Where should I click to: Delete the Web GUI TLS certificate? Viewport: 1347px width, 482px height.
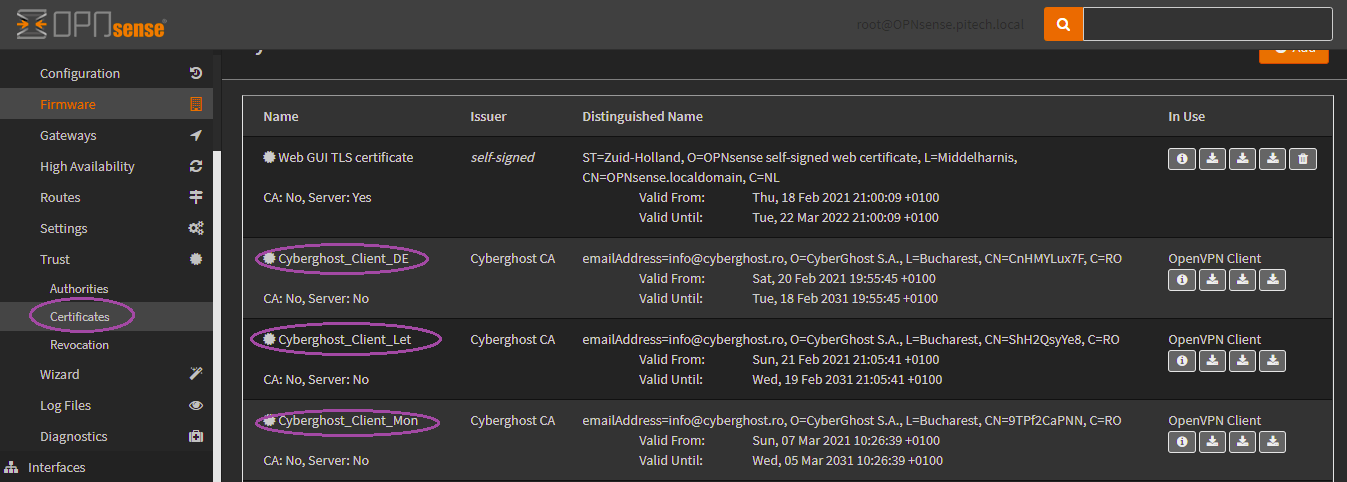click(1303, 159)
